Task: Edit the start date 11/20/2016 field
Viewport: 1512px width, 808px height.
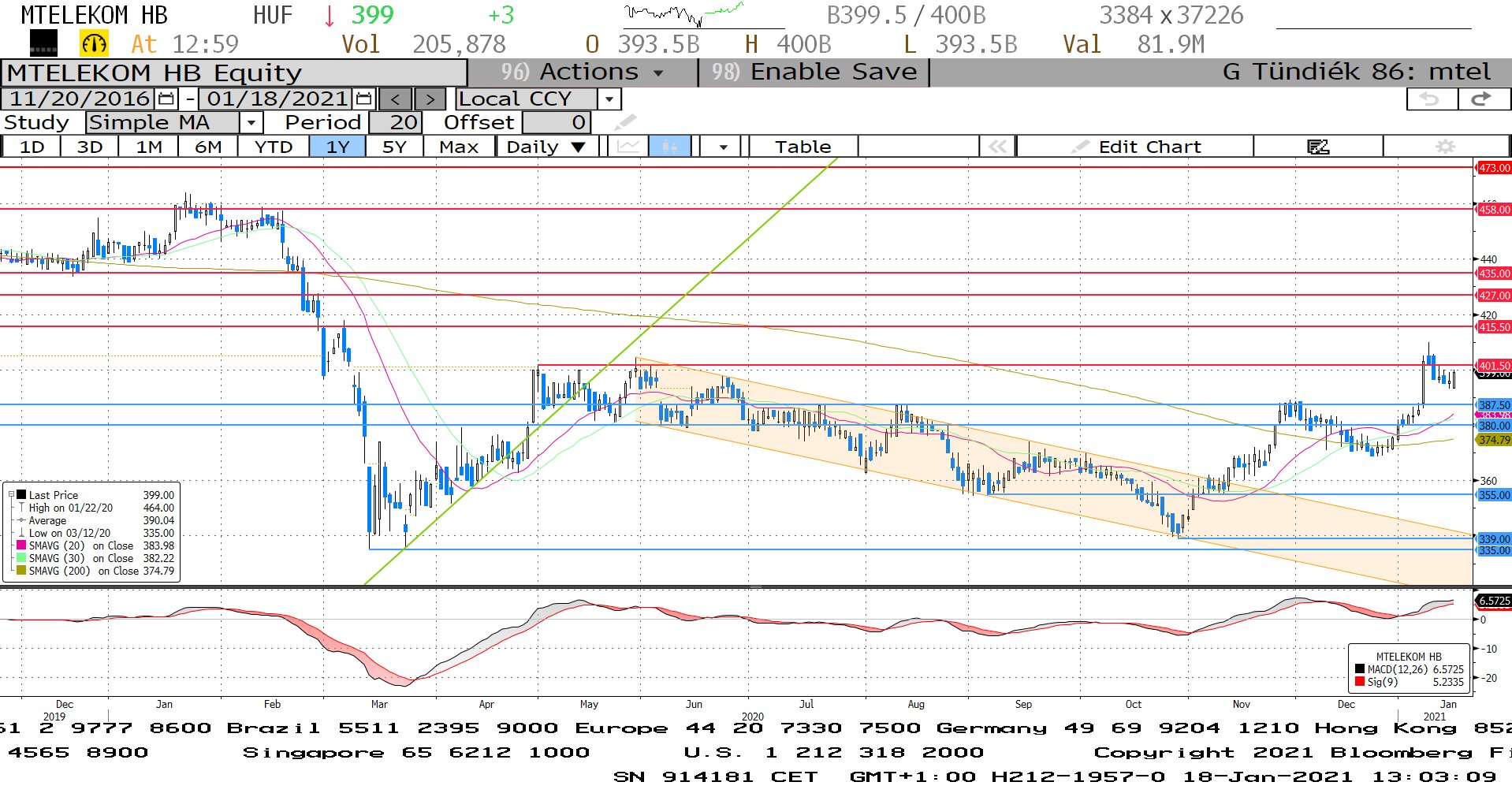Action: (x=79, y=99)
